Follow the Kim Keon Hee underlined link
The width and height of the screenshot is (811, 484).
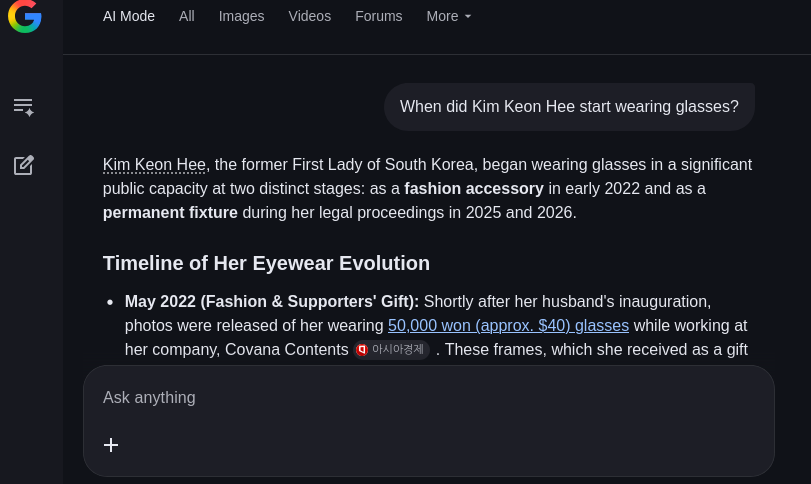point(154,165)
